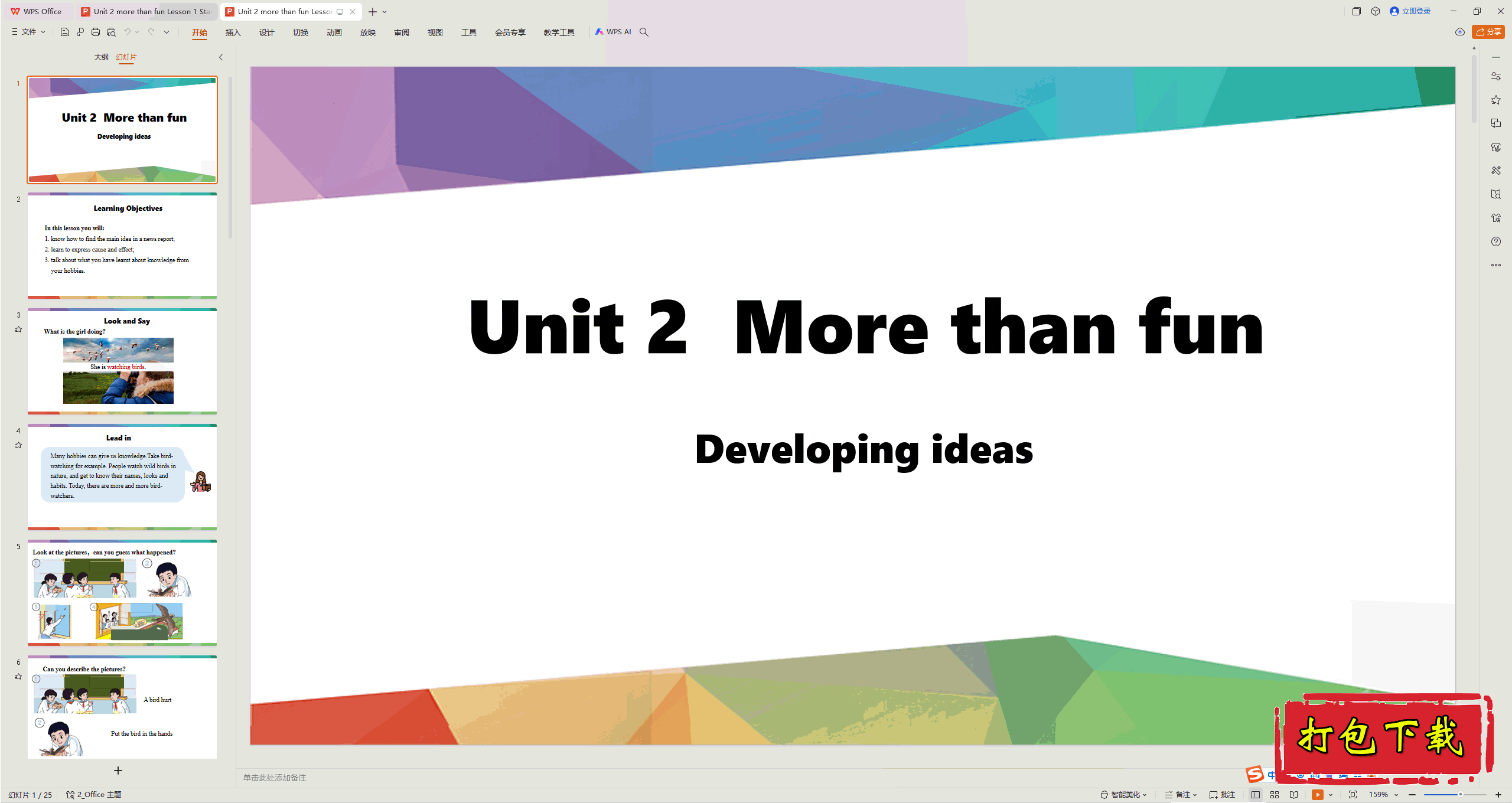Expand the slide thumbnail panel

tap(221, 57)
